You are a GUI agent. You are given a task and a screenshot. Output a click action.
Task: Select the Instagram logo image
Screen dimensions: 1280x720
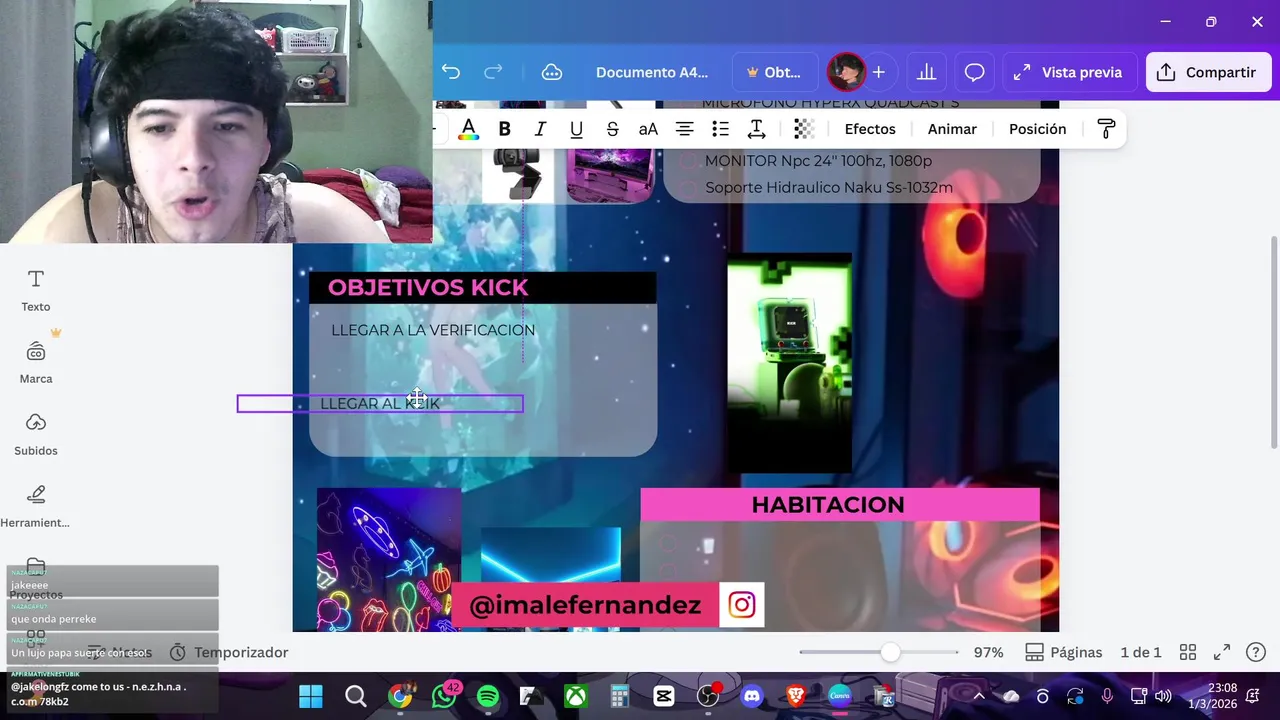click(x=742, y=605)
